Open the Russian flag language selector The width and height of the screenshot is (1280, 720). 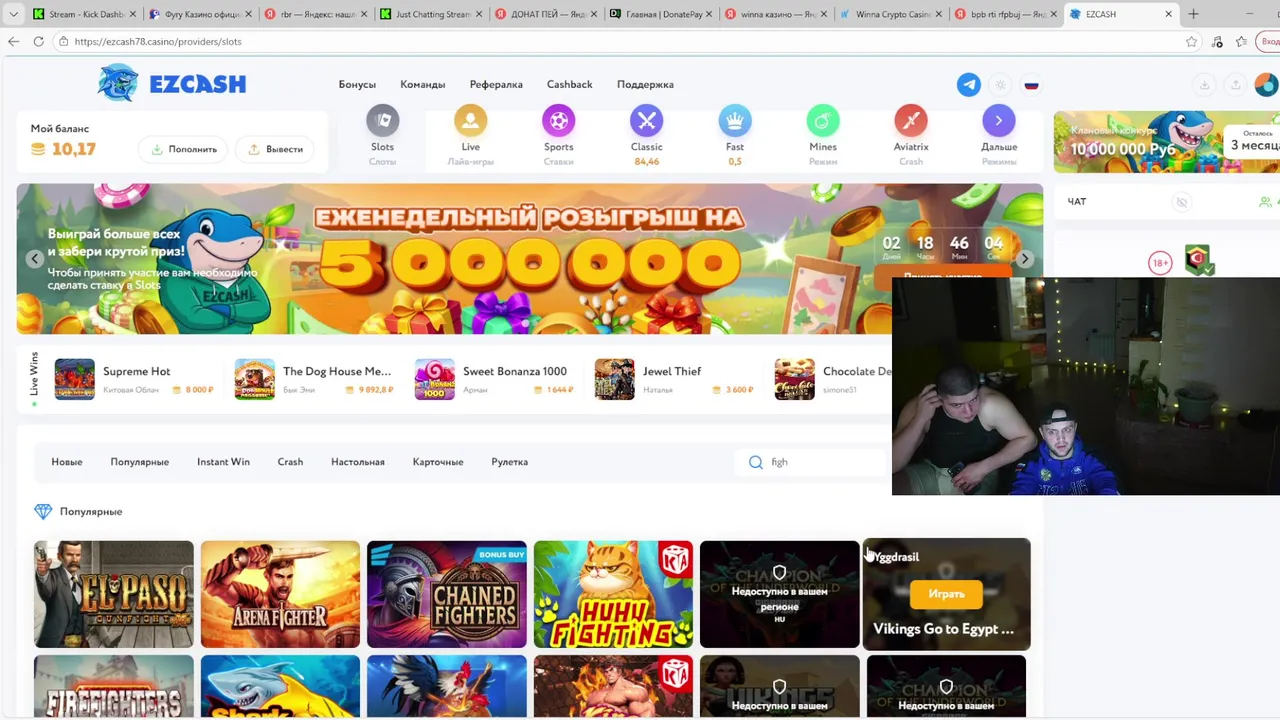pyautogui.click(x=1031, y=85)
